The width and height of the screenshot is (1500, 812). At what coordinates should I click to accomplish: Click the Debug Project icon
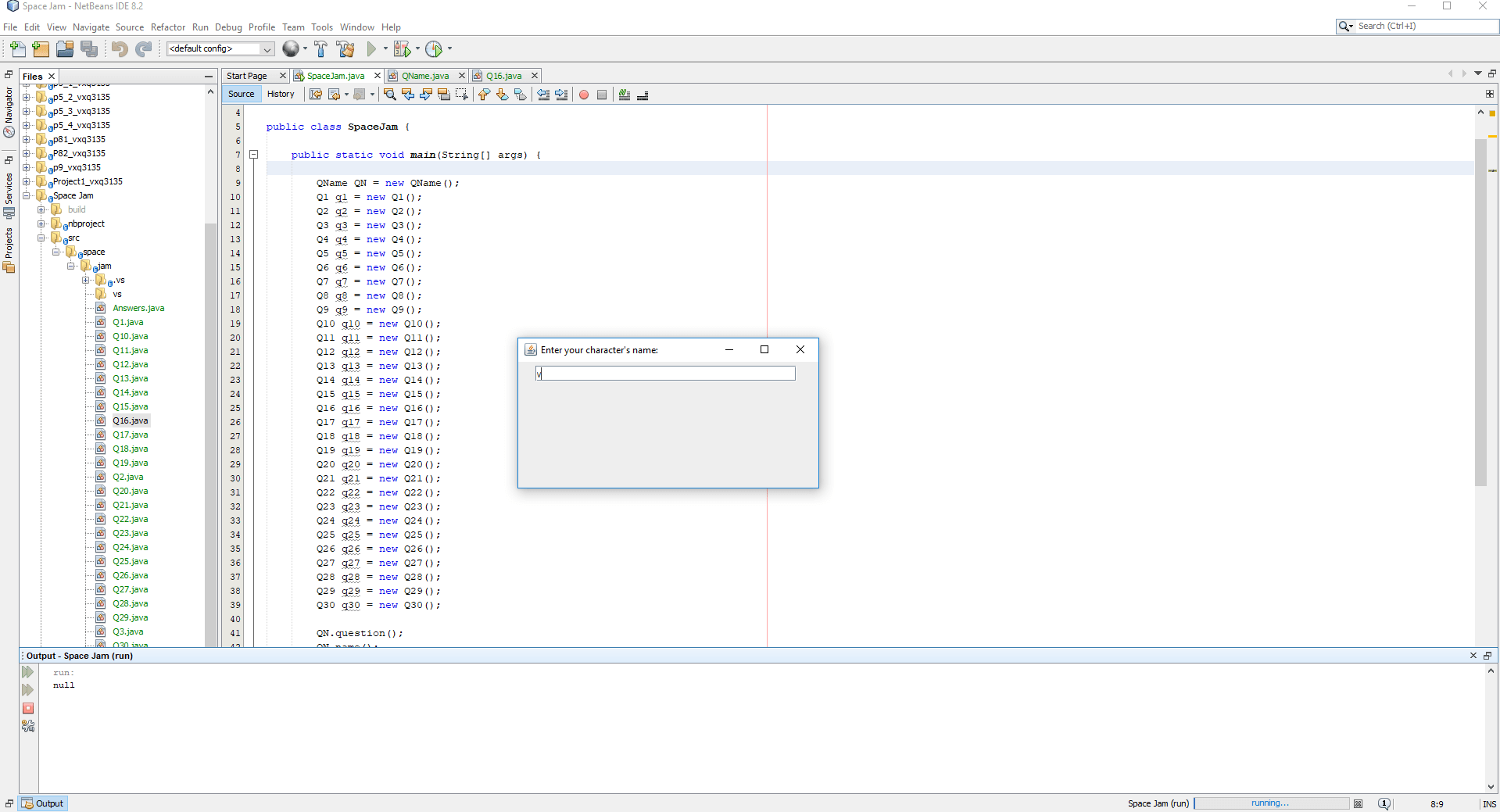[402, 49]
